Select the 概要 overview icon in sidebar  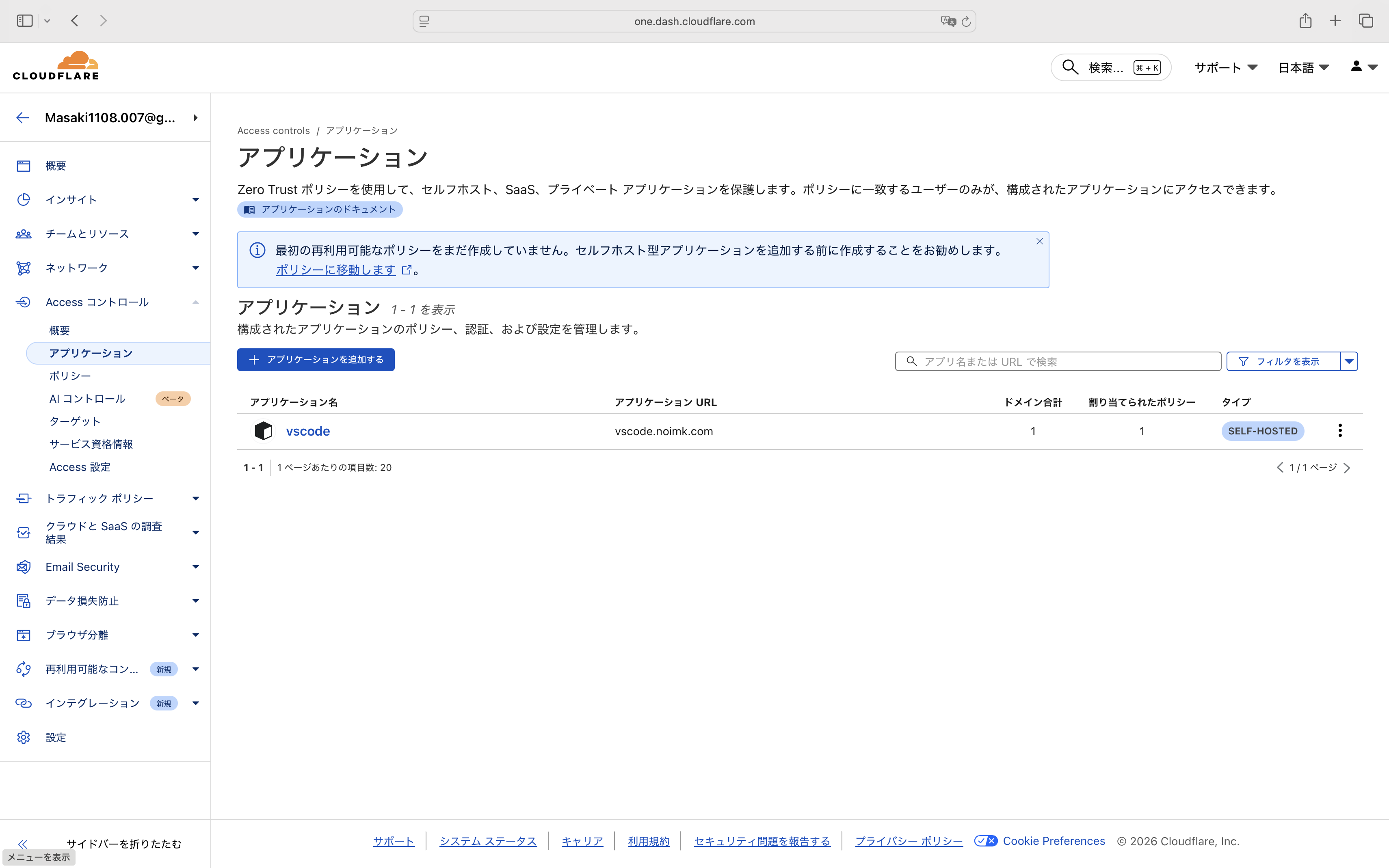click(x=24, y=166)
